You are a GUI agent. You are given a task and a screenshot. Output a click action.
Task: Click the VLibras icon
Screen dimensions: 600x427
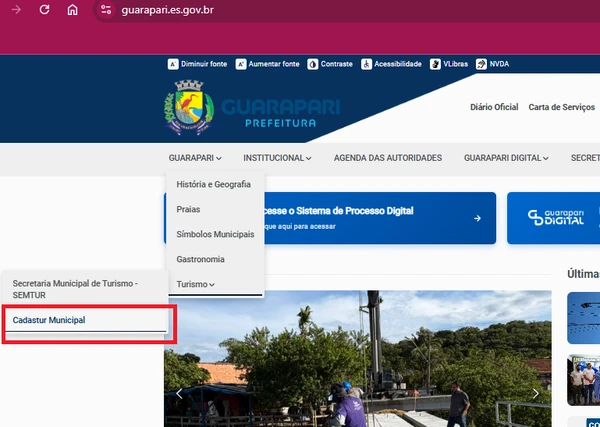[435, 64]
